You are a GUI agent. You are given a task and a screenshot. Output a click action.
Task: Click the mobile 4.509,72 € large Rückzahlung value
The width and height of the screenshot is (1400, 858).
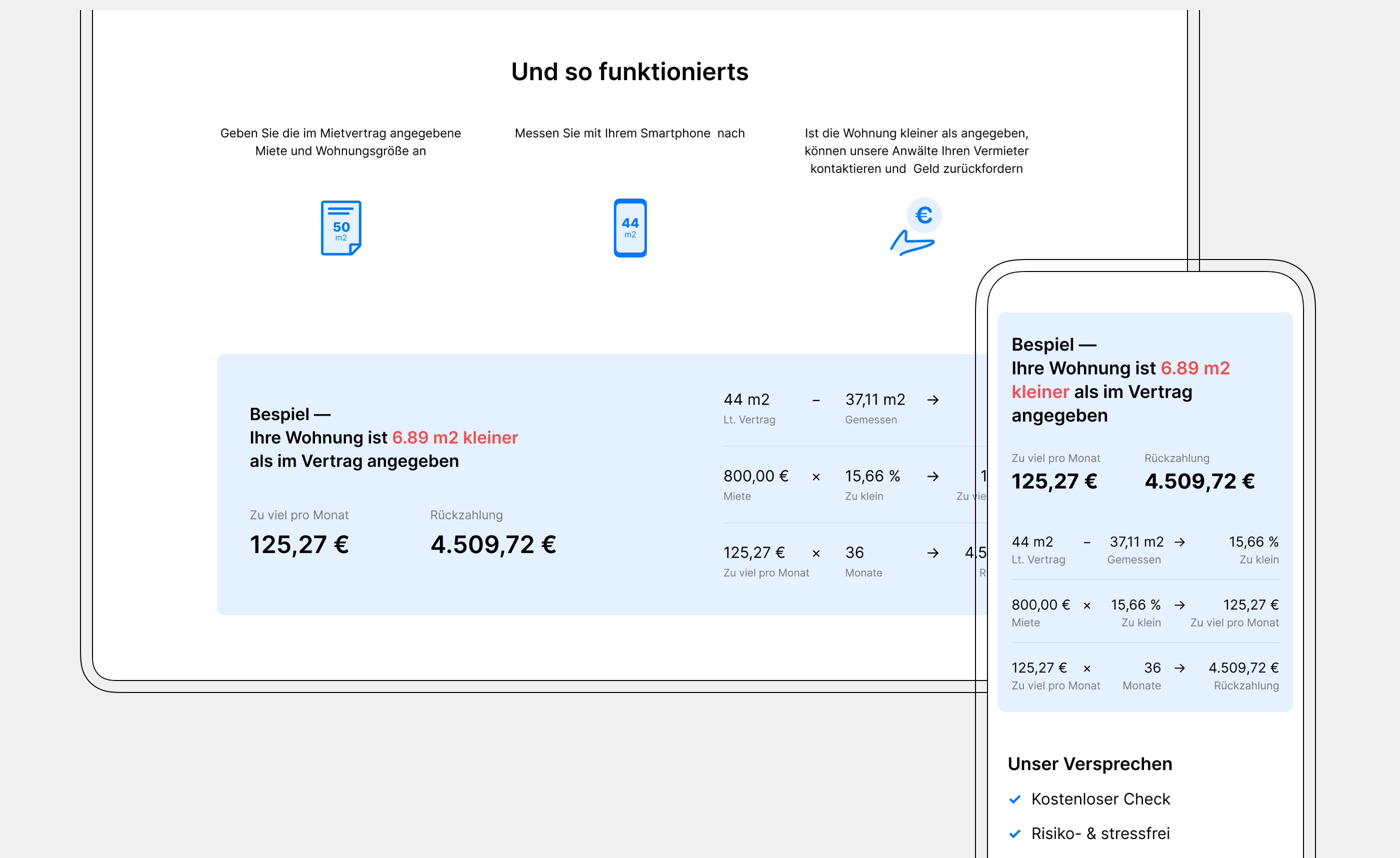pos(1199,481)
